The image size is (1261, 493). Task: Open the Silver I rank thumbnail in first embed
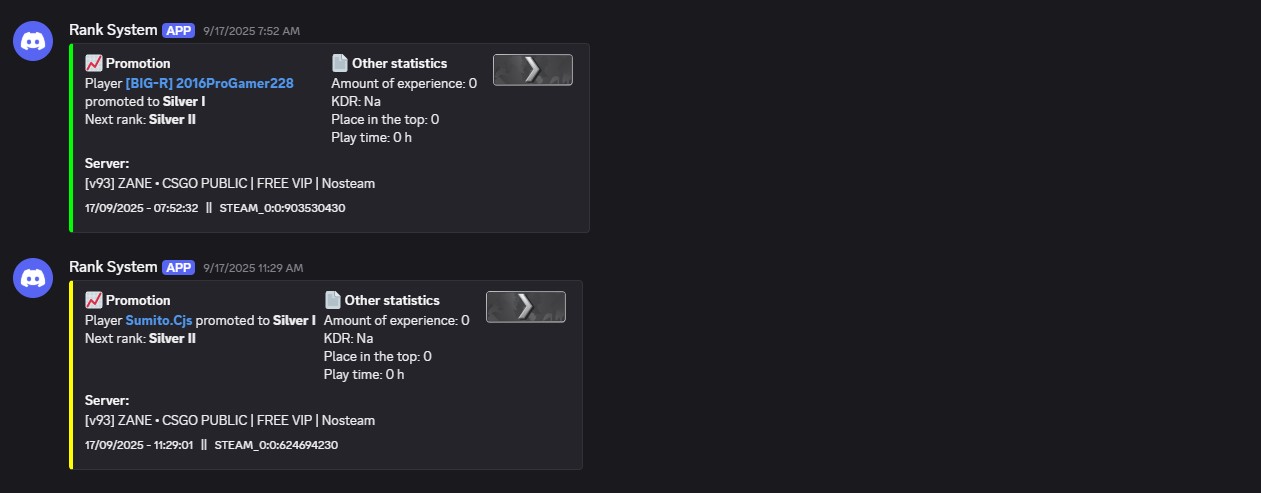[x=532, y=70]
